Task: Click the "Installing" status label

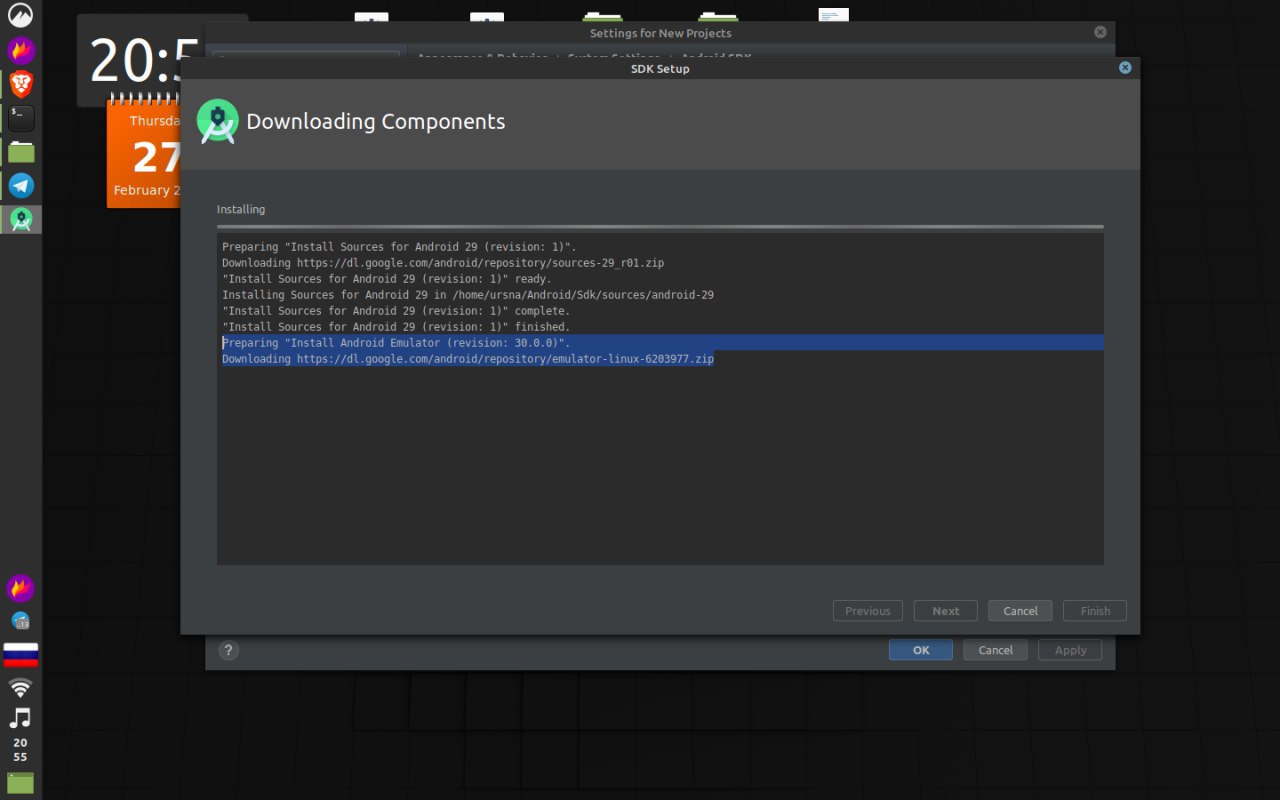Action: click(x=241, y=209)
